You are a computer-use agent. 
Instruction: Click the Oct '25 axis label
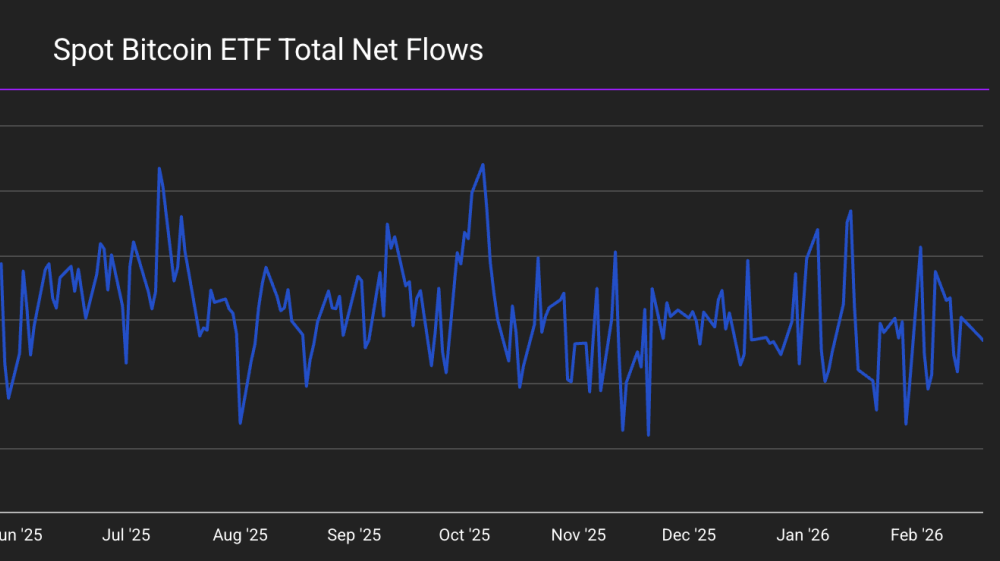click(x=464, y=536)
